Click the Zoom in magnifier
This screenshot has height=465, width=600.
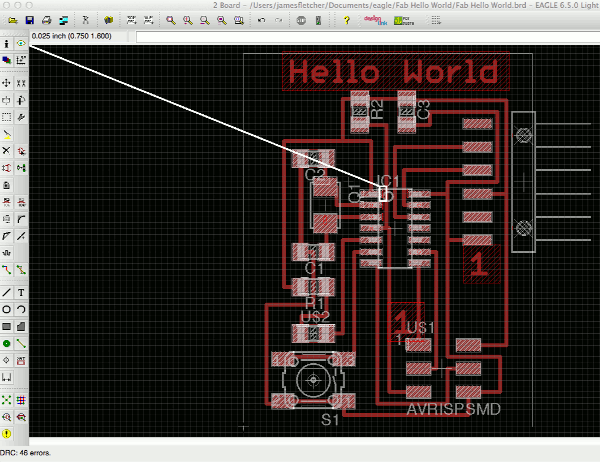tap(188, 20)
